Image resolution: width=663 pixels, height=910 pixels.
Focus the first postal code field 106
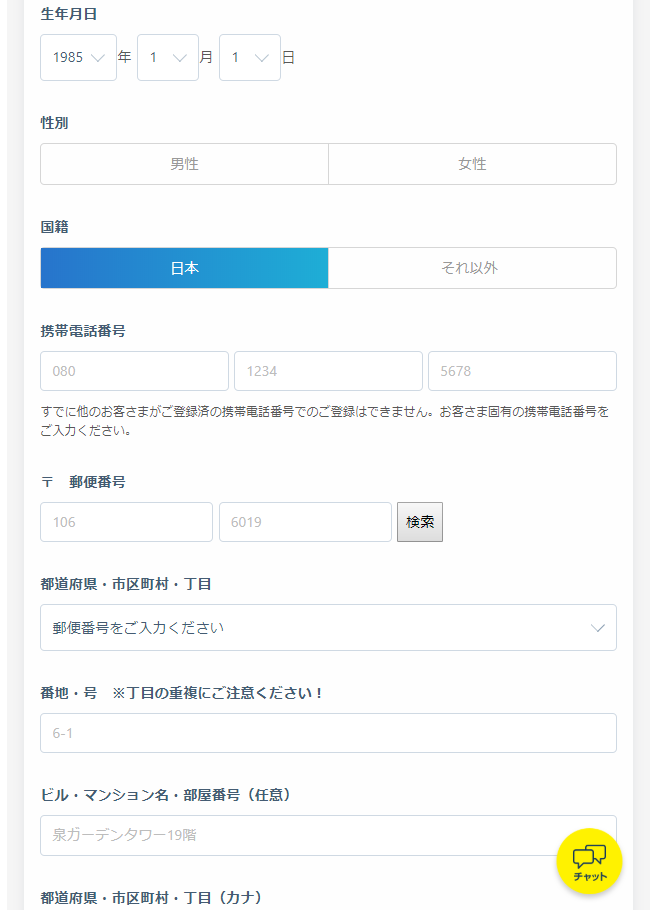click(x=126, y=522)
